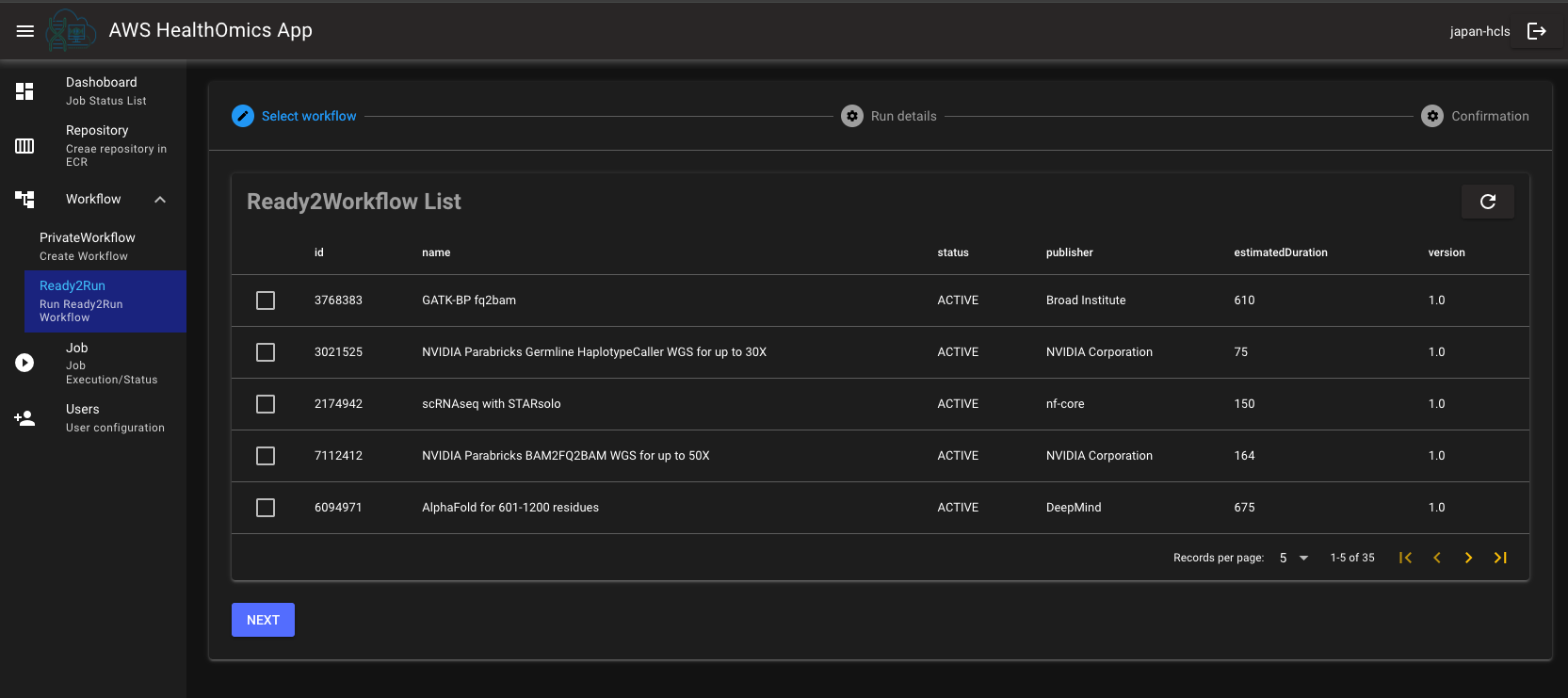The image size is (1568, 698).
Task: Collapse the Workflow sidebar section
Action: click(160, 199)
